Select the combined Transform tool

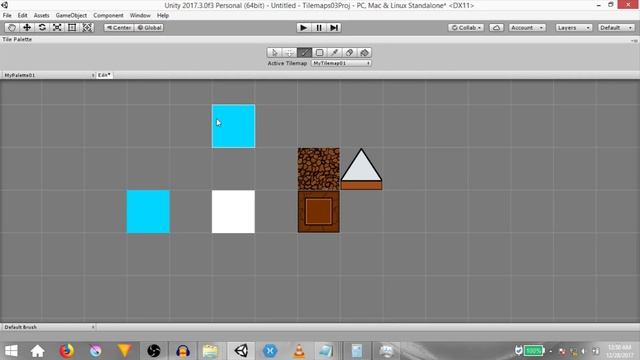tap(87, 27)
